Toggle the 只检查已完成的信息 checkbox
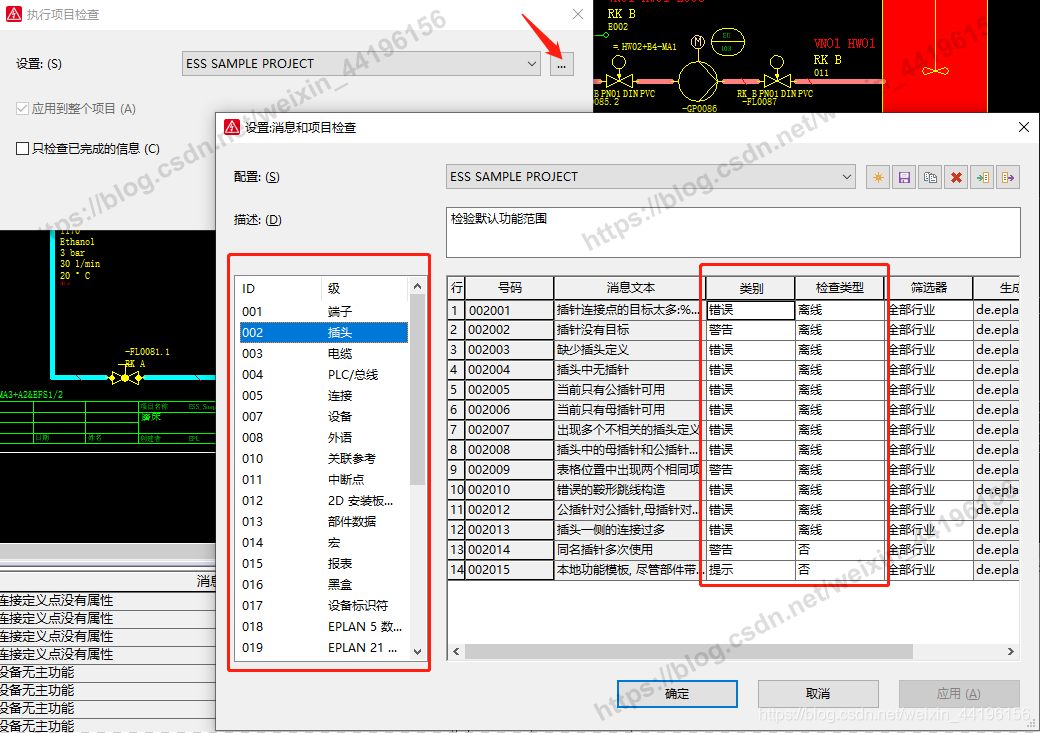This screenshot has width=1040, height=733. 23,149
